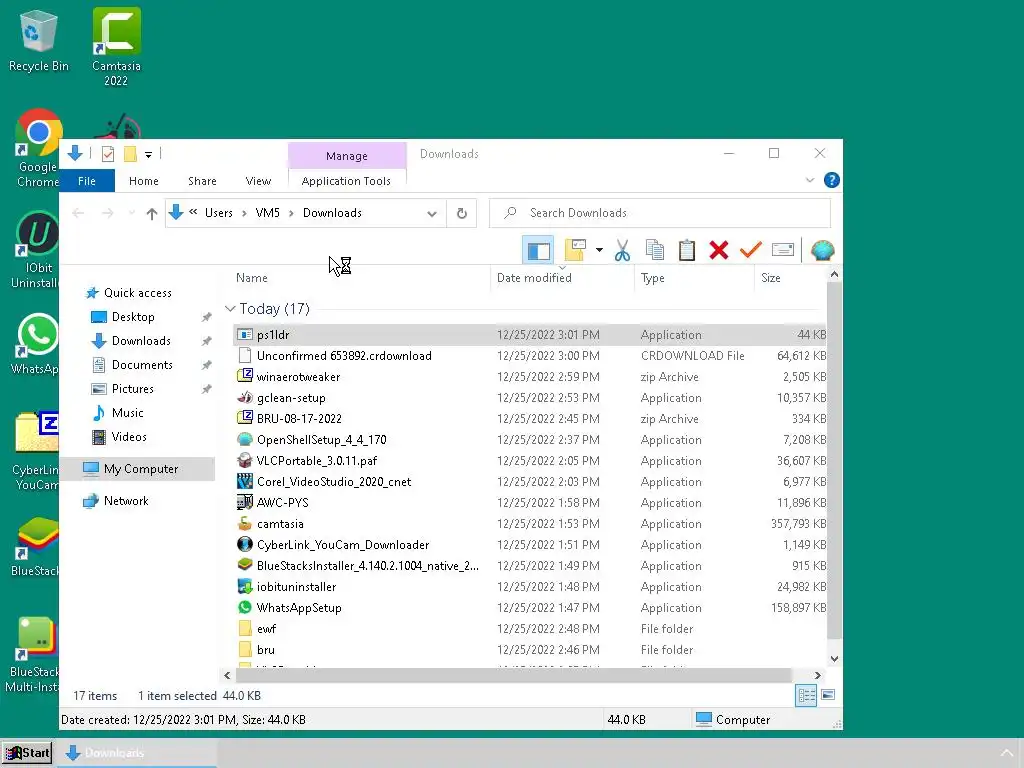Click the Start button on taskbar
This screenshot has height=768, width=1024.
click(x=27, y=753)
